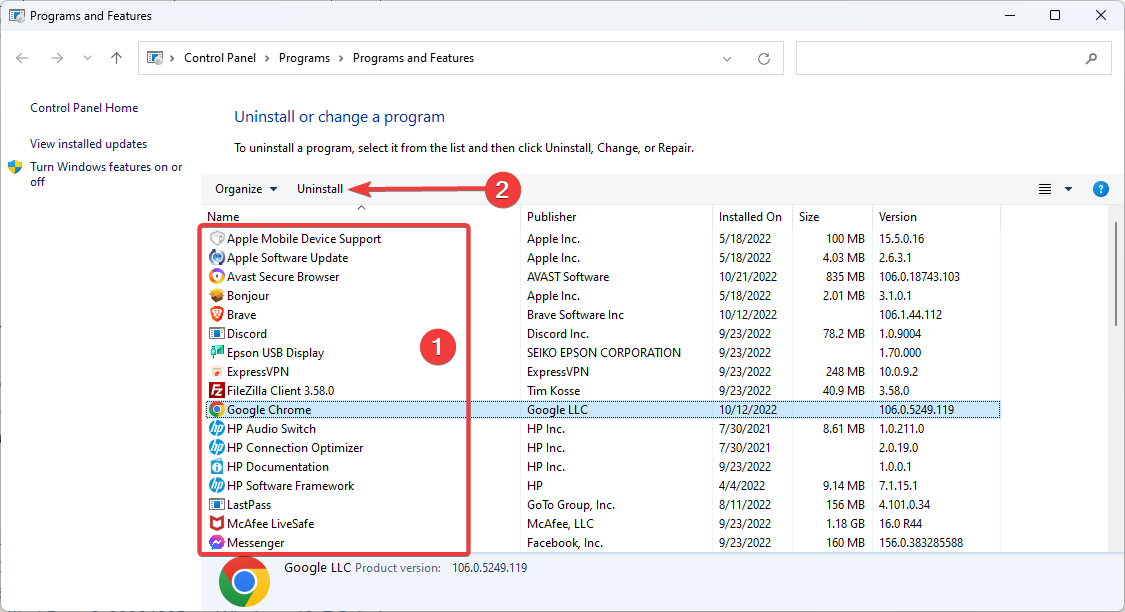
Task: Click the Avast Secure Browser icon
Action: [x=217, y=276]
